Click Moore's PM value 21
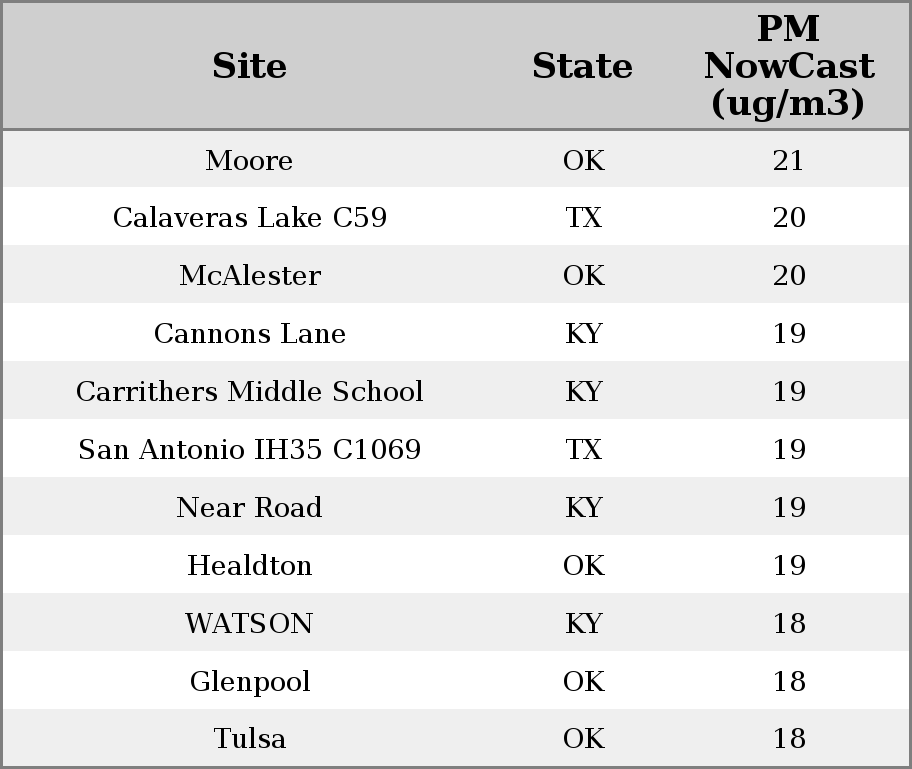Viewport: 912px width, 769px height. [x=789, y=160]
